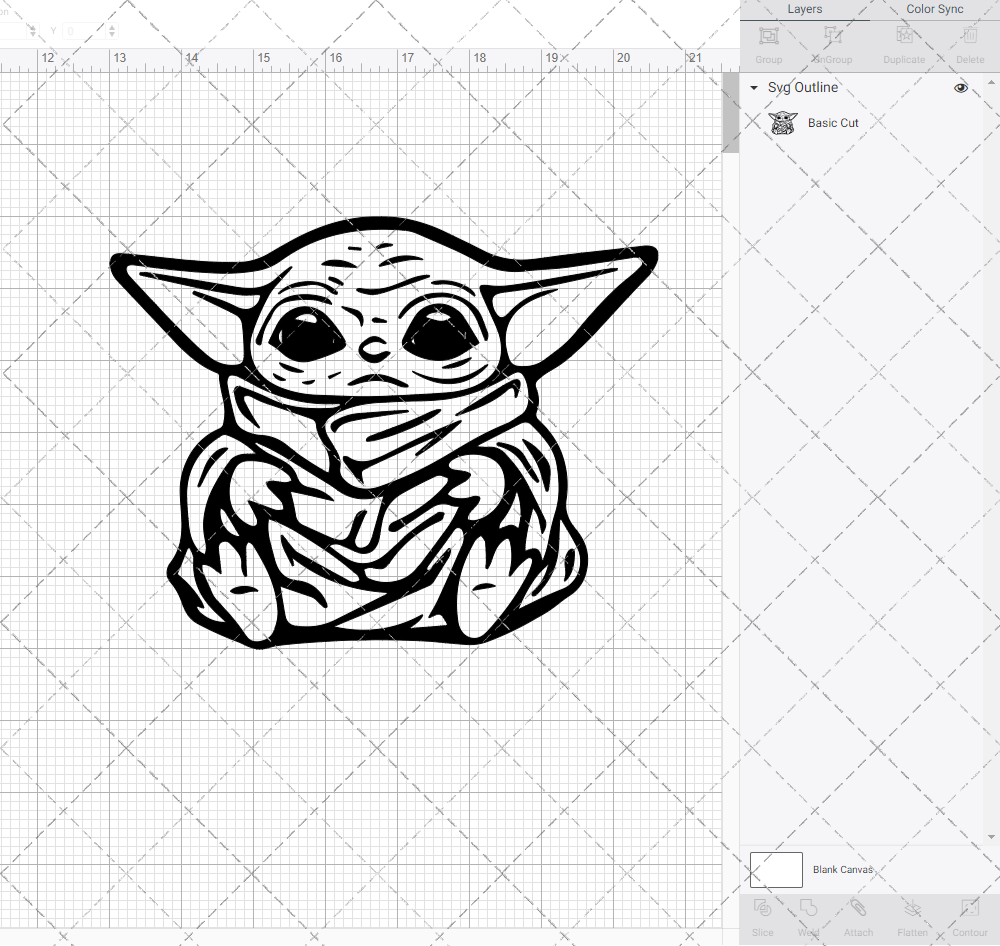Click the Layers panel scroll down arrow
This screenshot has width=1000, height=946.
(x=991, y=837)
